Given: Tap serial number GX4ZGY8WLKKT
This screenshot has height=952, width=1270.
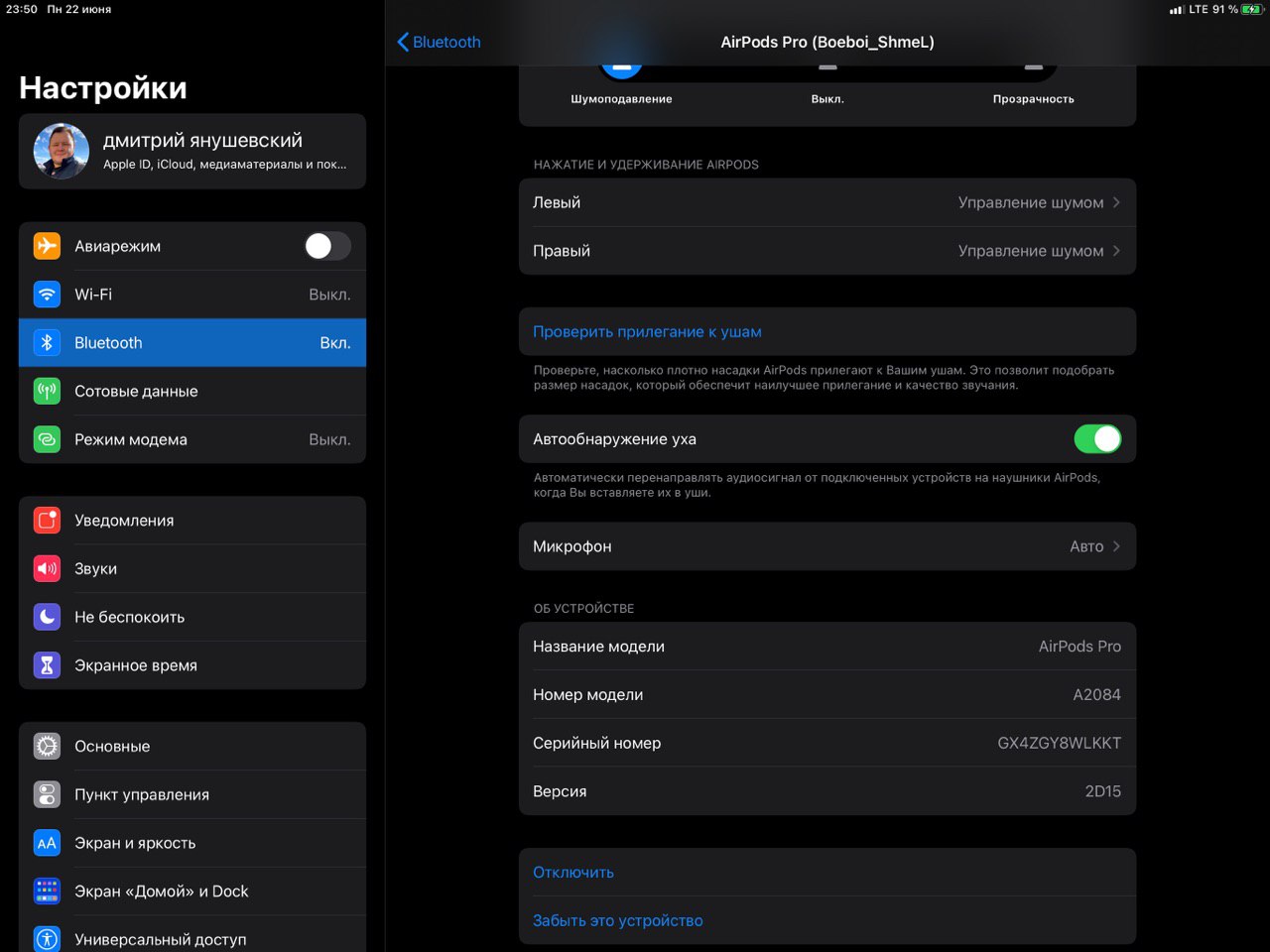Looking at the screenshot, I should tap(1059, 743).
